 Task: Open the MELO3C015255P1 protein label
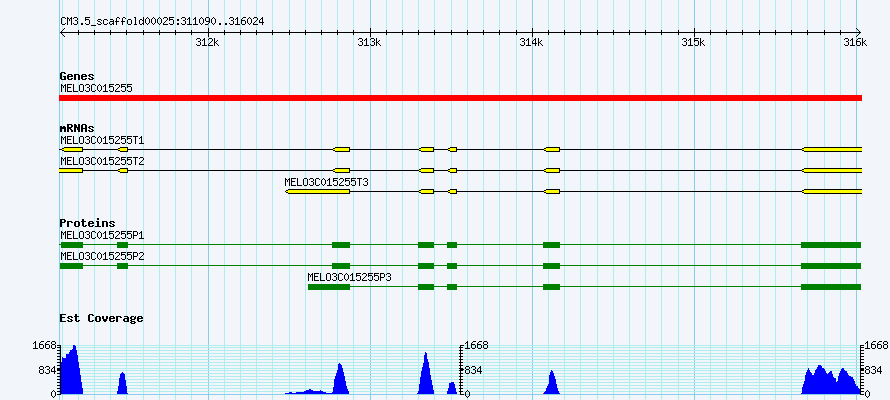[x=102, y=235]
